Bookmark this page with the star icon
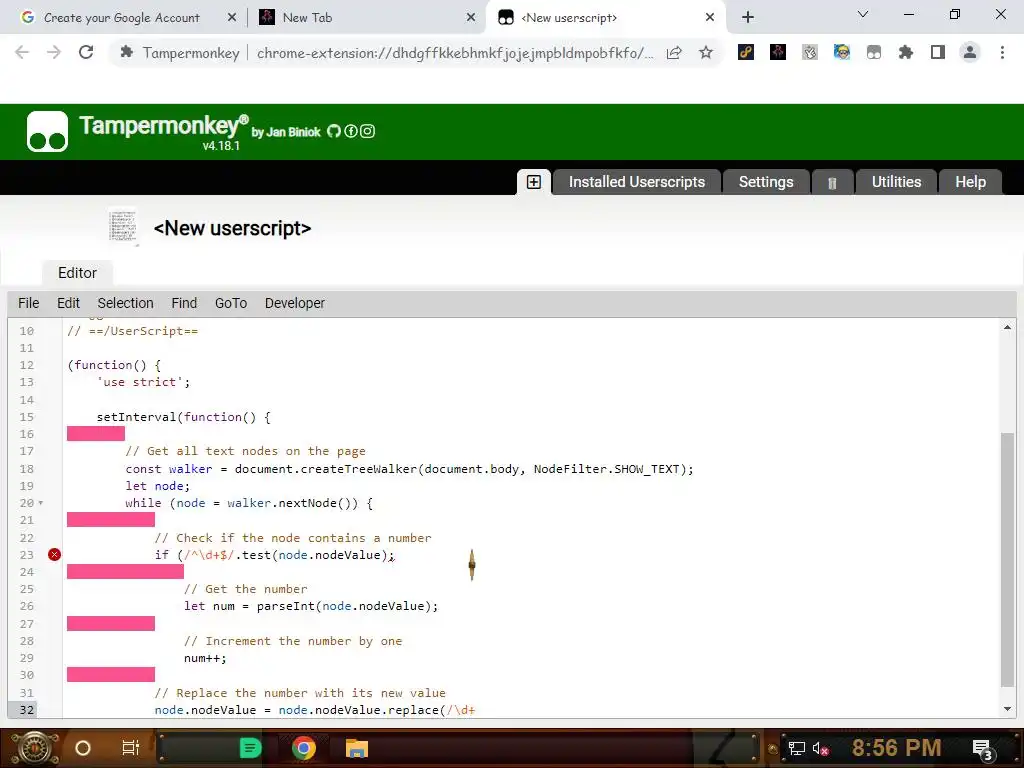 705,53
